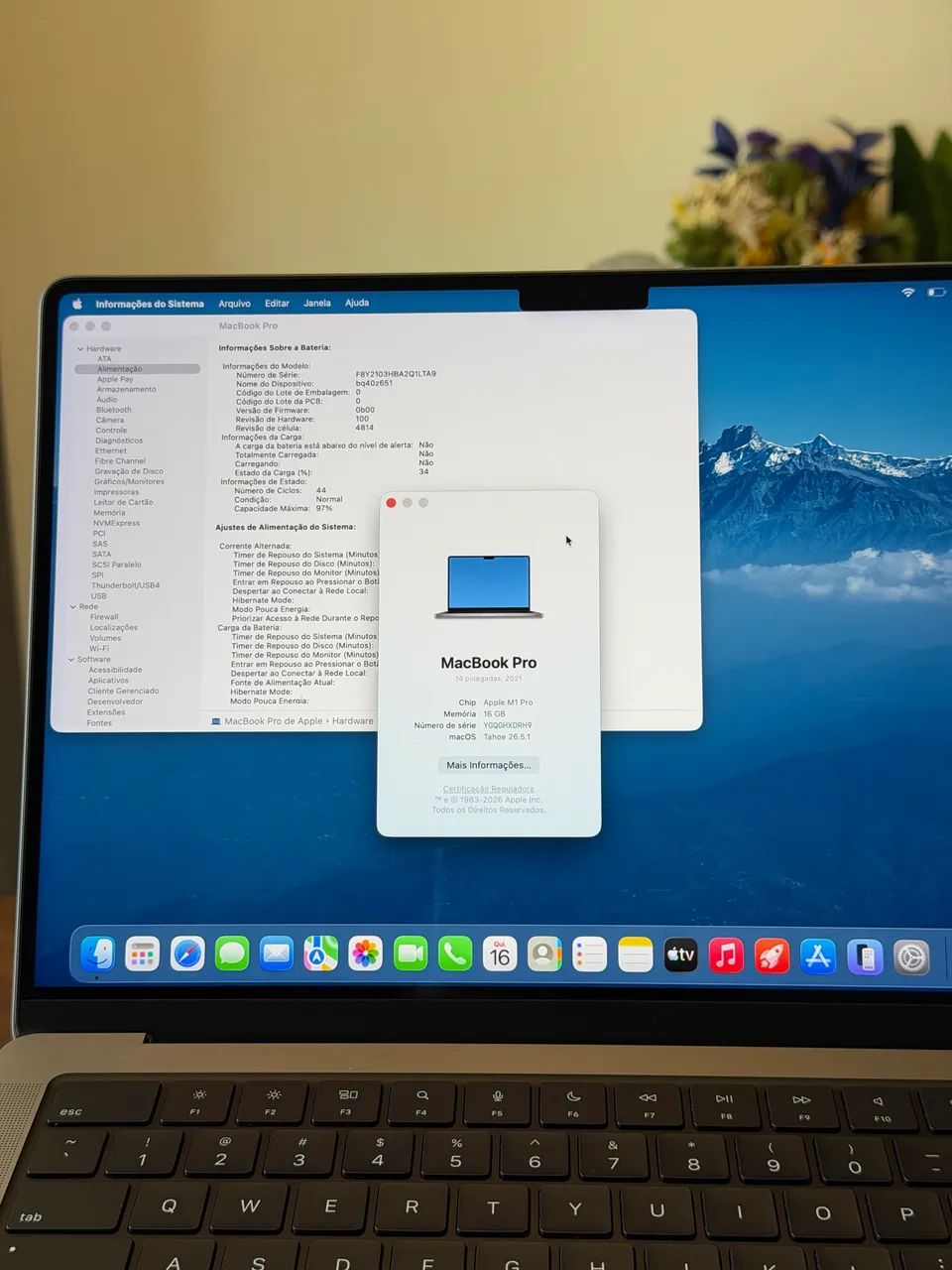
Task: Select Acessibilidade under Software
Action: 115,670
